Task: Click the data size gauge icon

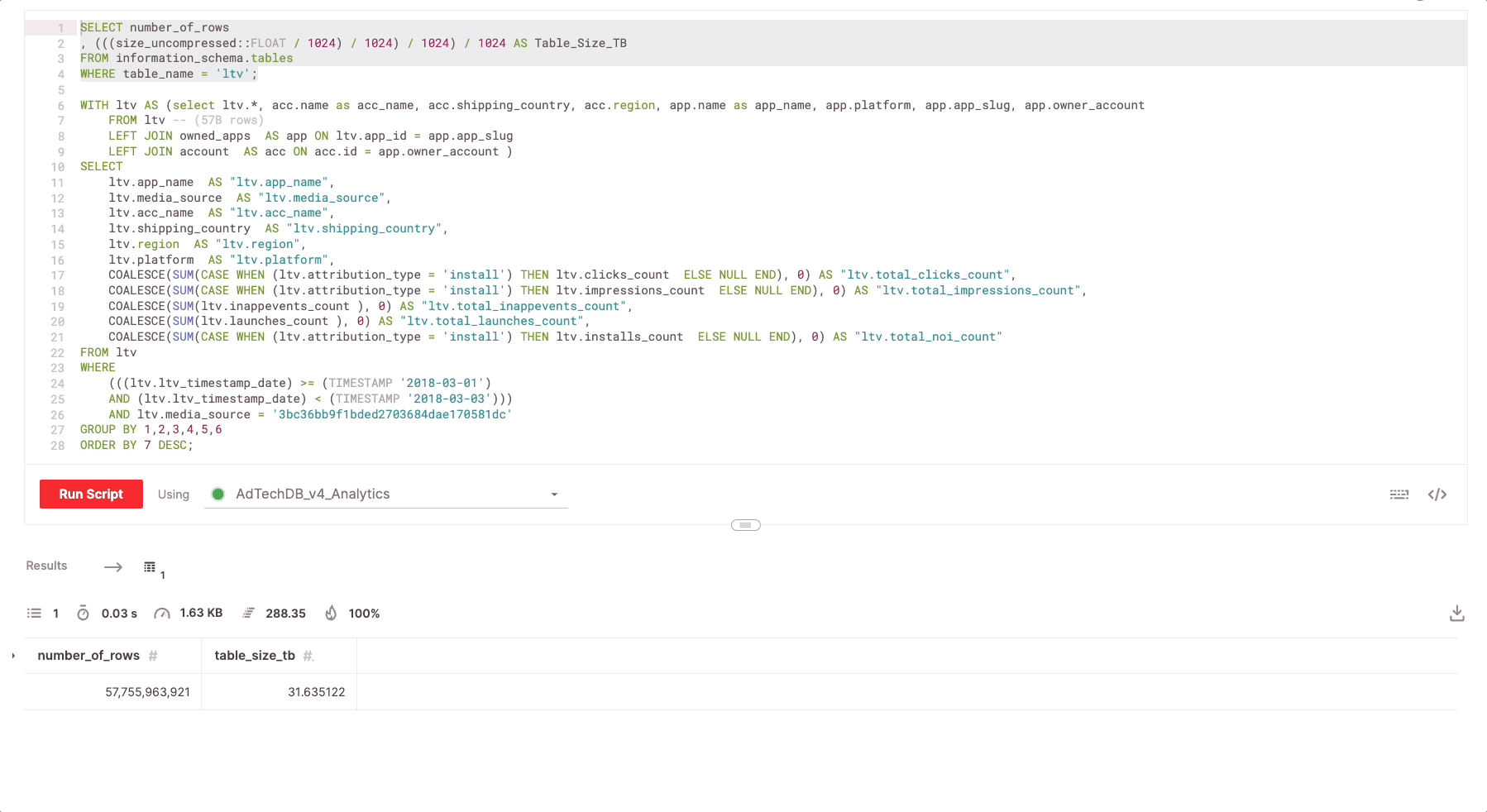Action: click(x=162, y=614)
